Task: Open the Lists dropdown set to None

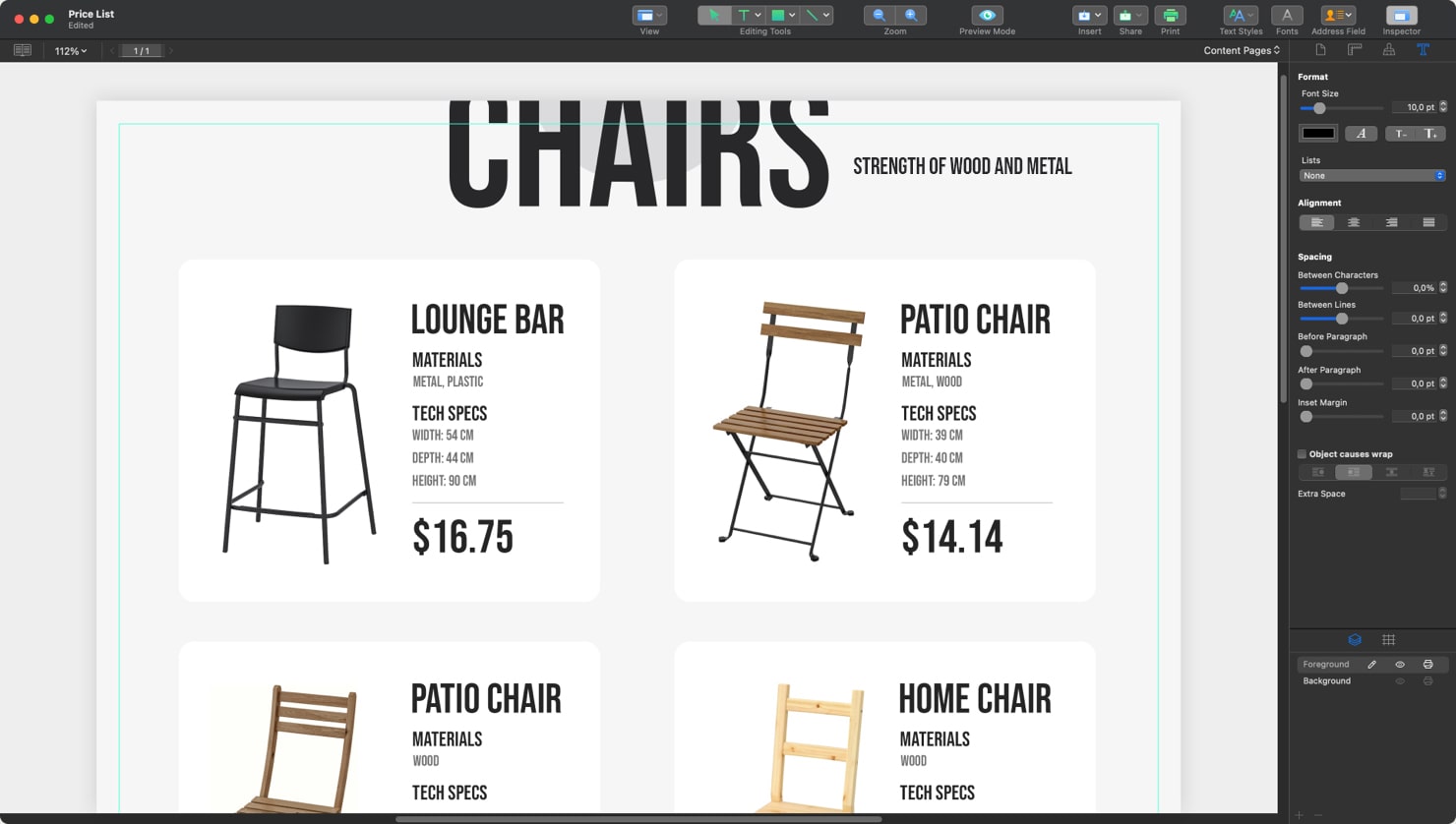Action: pyautogui.click(x=1372, y=175)
